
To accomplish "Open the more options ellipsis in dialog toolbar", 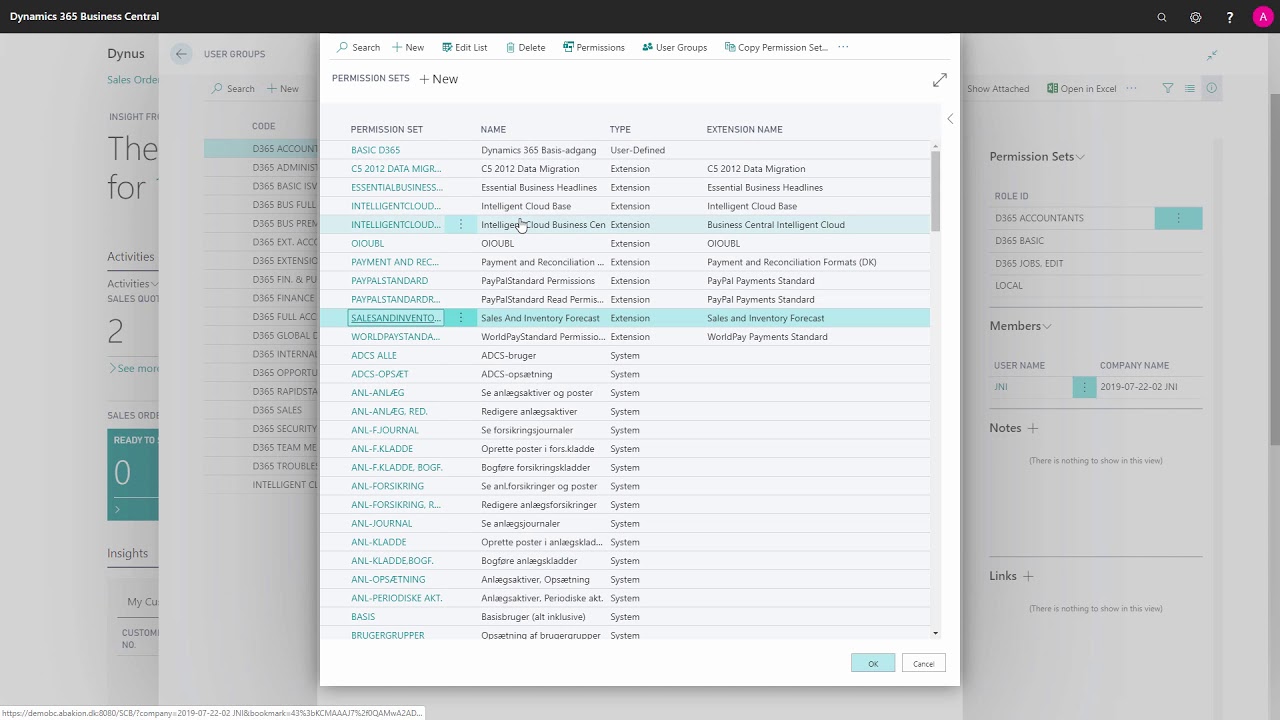I will click(843, 47).
